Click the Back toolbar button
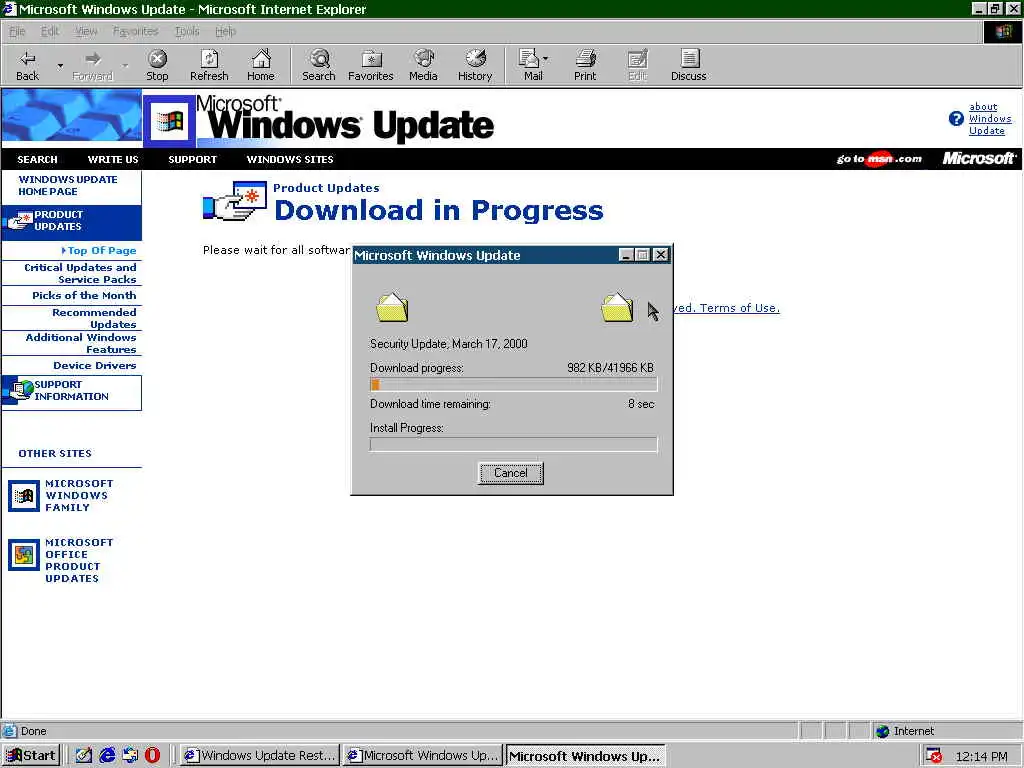 (x=27, y=65)
